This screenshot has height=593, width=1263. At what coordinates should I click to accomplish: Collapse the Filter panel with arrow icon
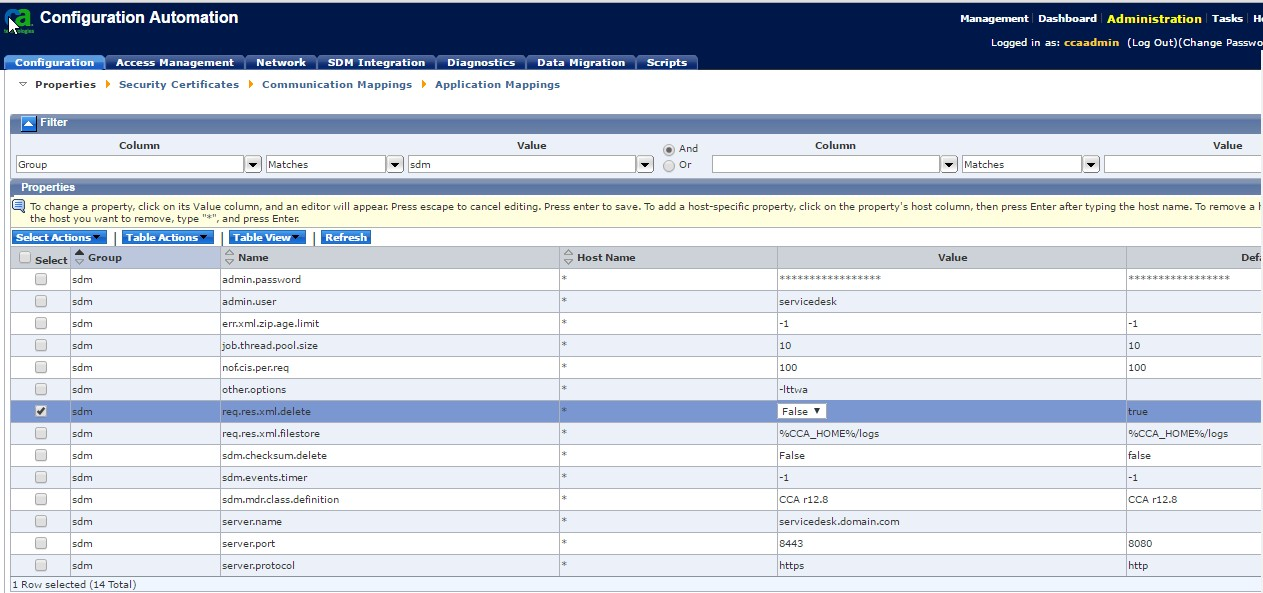click(29, 123)
